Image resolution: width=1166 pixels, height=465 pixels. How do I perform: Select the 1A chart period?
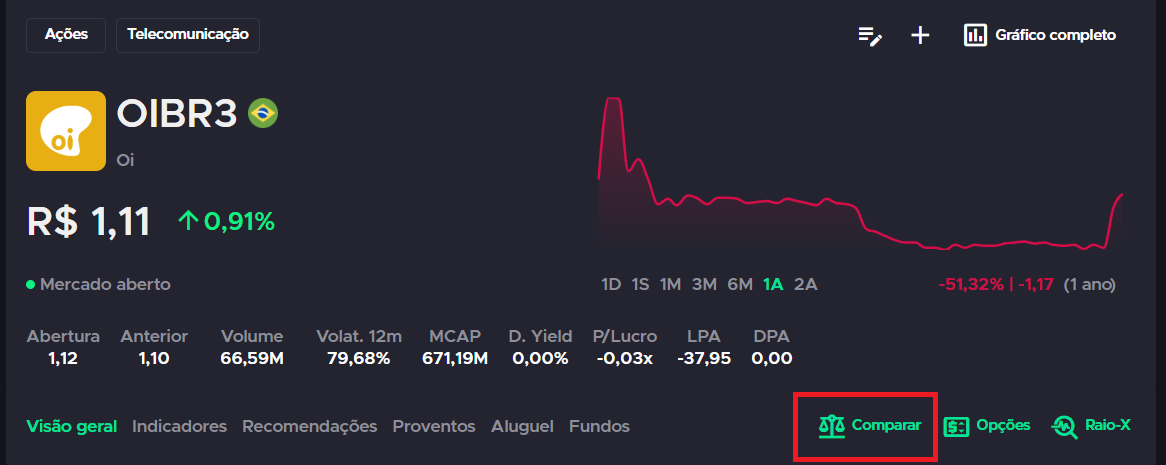773,284
